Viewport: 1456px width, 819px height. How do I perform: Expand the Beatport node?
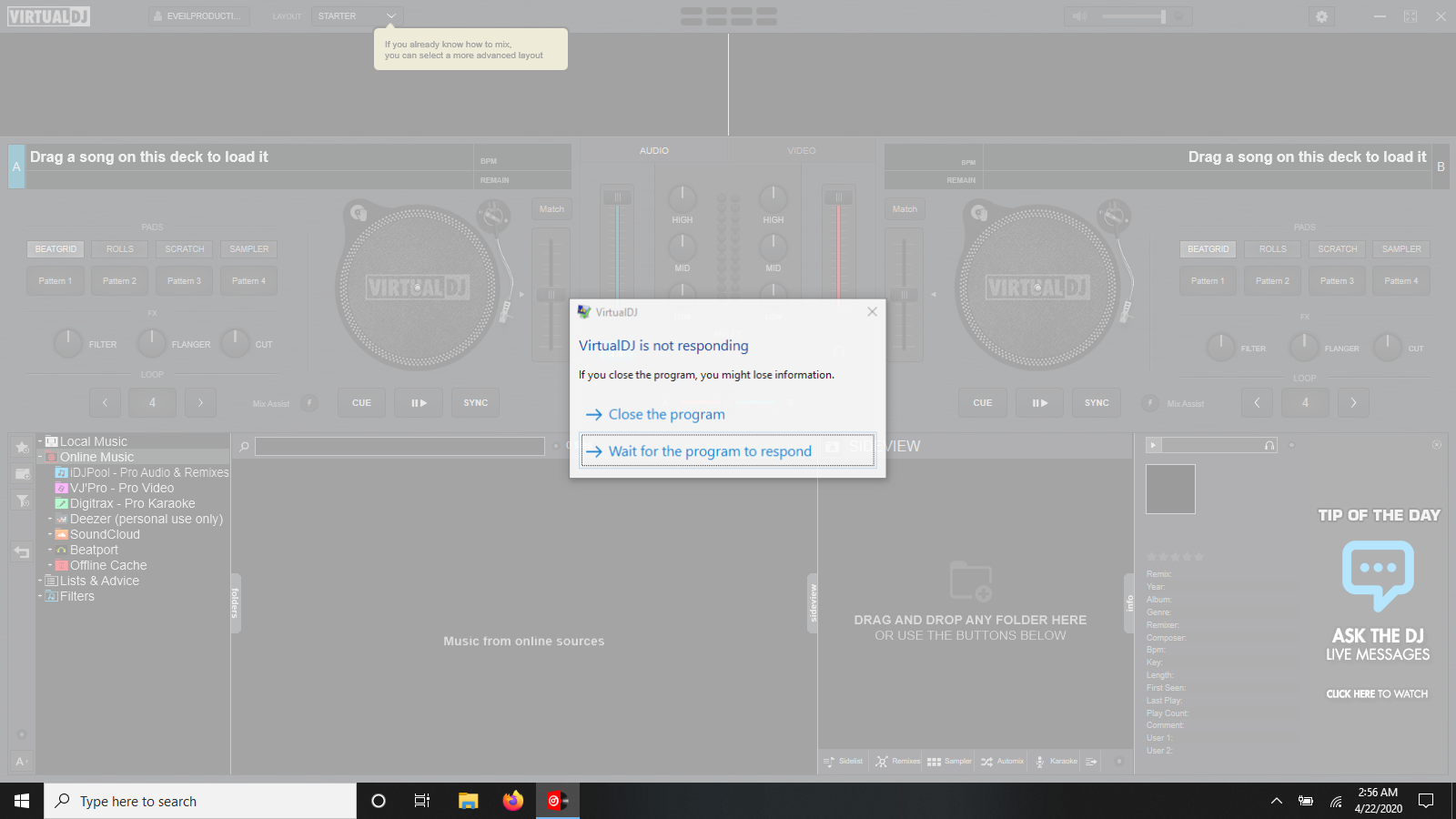point(50,550)
